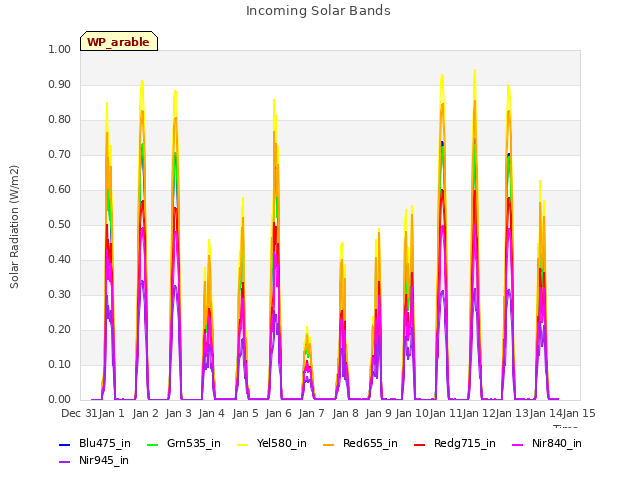The width and height of the screenshot is (640, 480).
Task: Click the 1.00 y-axis tick label
Action: 60,49
